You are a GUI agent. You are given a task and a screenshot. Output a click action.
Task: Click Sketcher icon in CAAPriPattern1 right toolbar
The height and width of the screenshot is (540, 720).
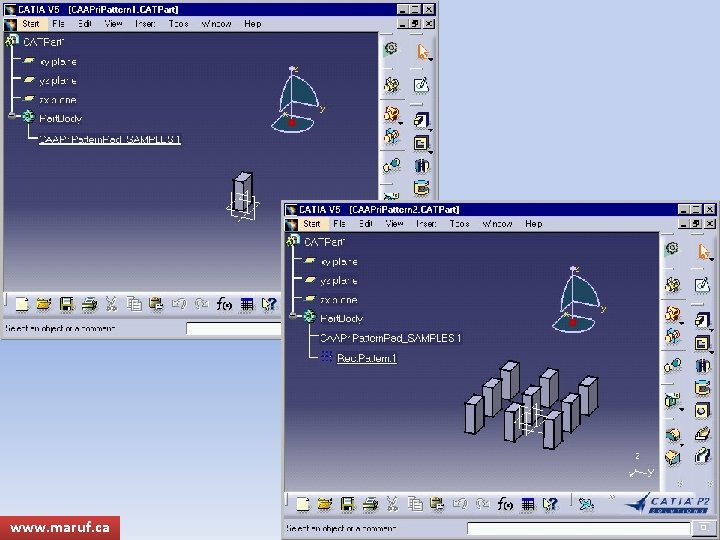[x=421, y=85]
